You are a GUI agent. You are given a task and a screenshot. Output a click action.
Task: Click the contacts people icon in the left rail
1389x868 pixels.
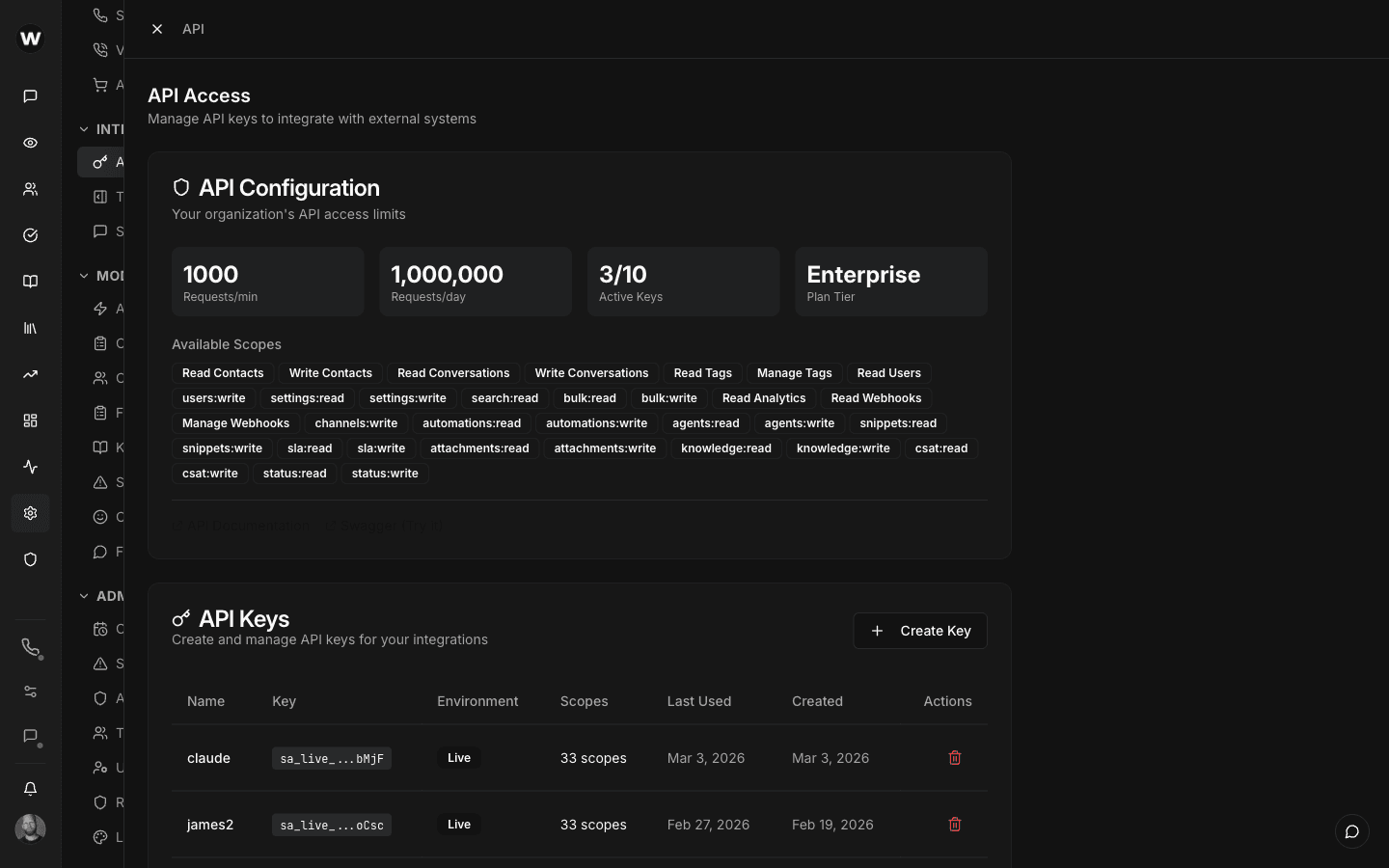[30, 189]
